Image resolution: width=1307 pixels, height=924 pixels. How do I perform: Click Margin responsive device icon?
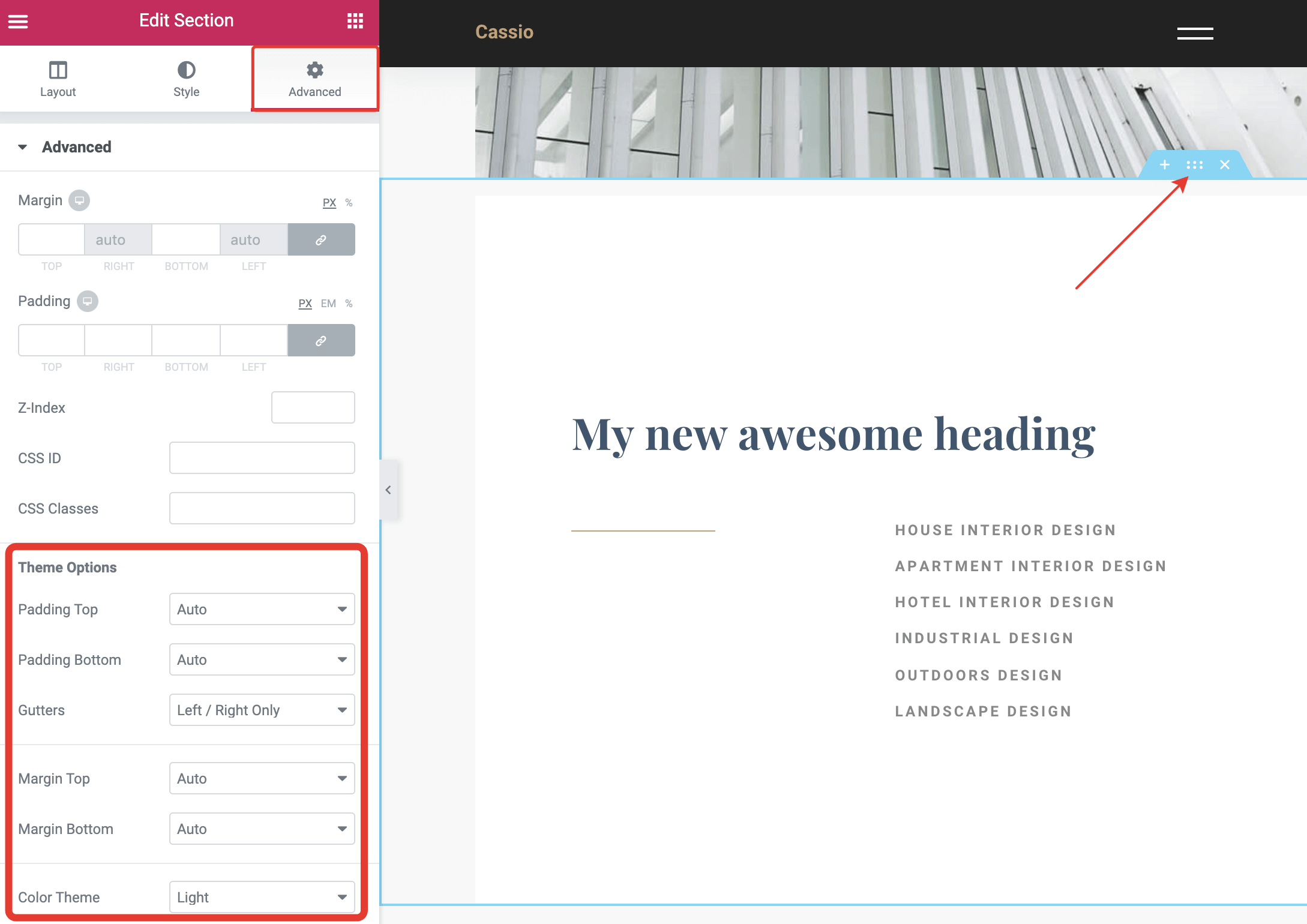point(79,200)
